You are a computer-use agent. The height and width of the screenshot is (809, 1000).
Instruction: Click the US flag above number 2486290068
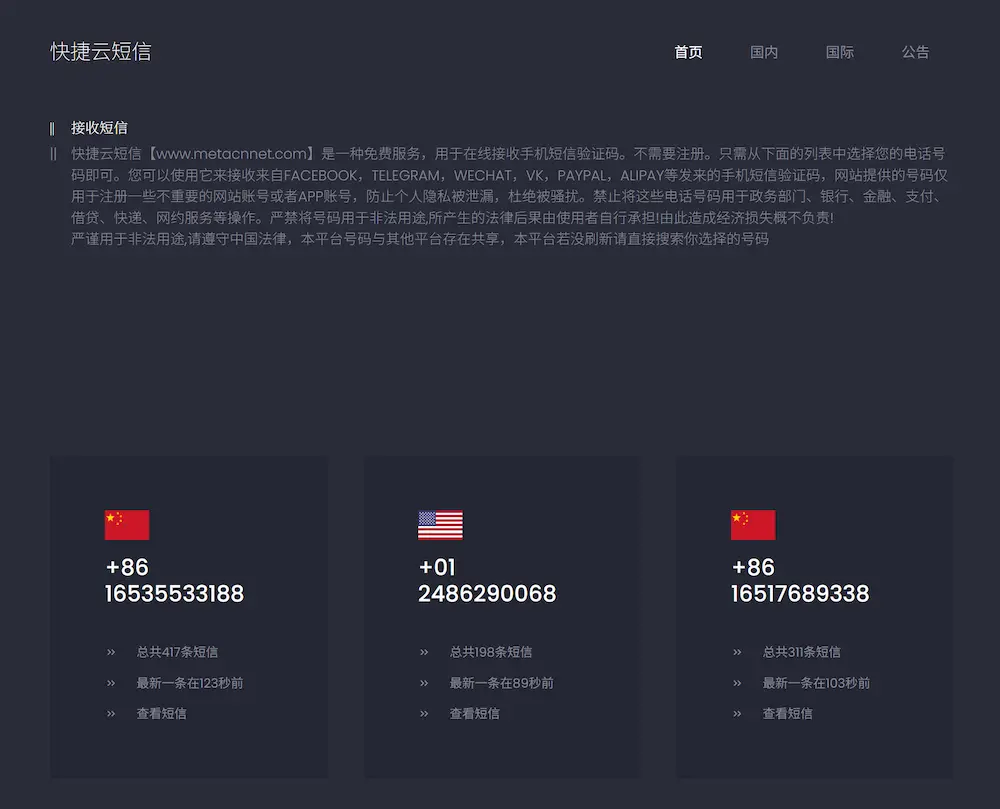tap(440, 525)
